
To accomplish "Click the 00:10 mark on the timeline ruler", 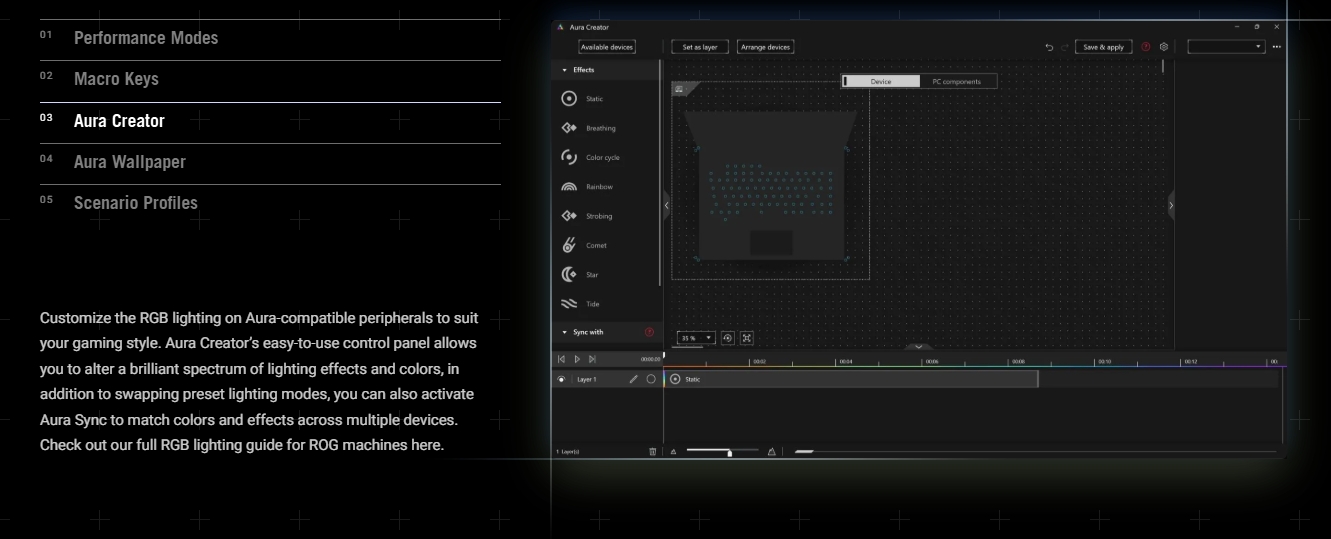I will (1103, 361).
